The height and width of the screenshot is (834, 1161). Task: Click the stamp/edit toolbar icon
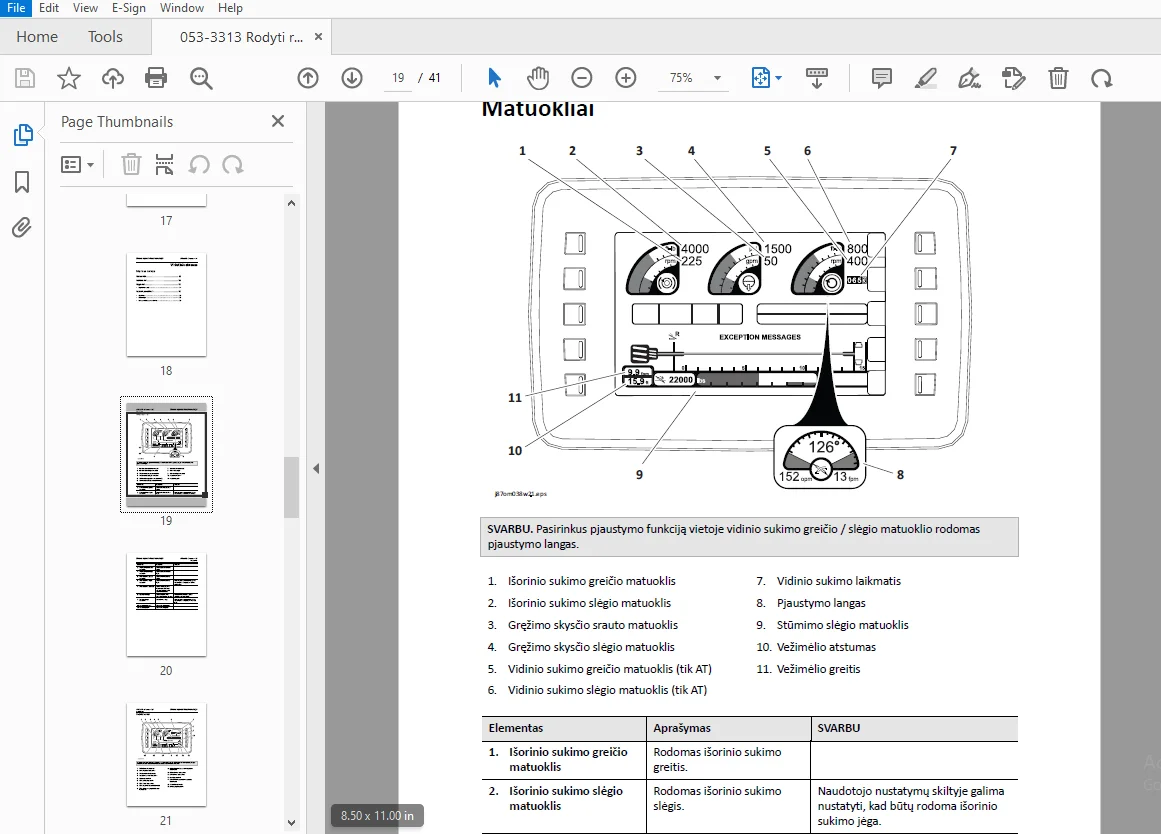pos(1013,78)
